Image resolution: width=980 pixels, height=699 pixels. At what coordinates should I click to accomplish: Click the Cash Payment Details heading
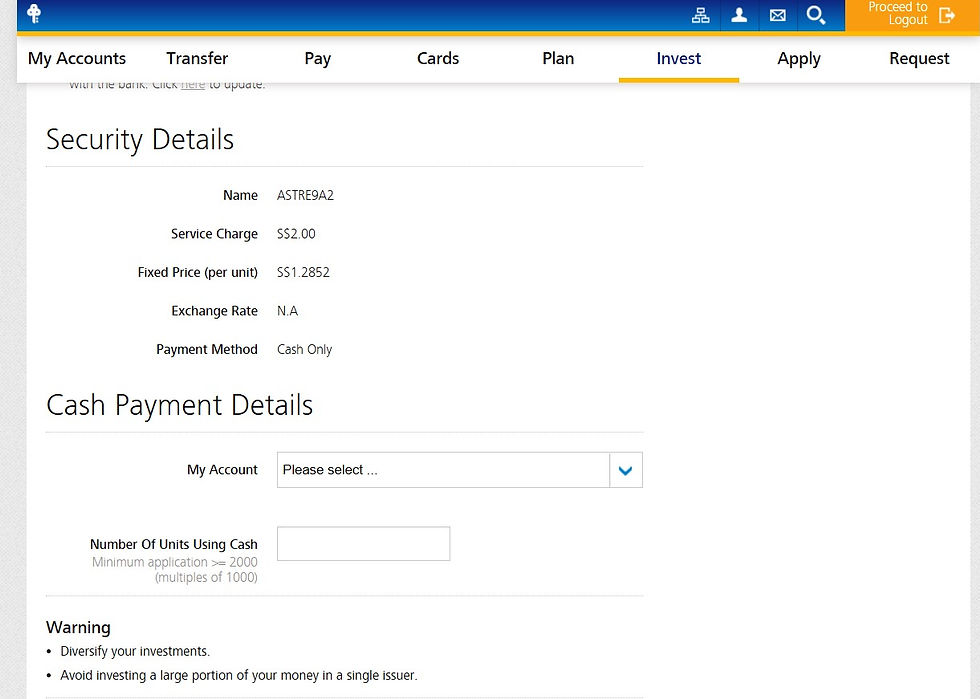tap(179, 405)
